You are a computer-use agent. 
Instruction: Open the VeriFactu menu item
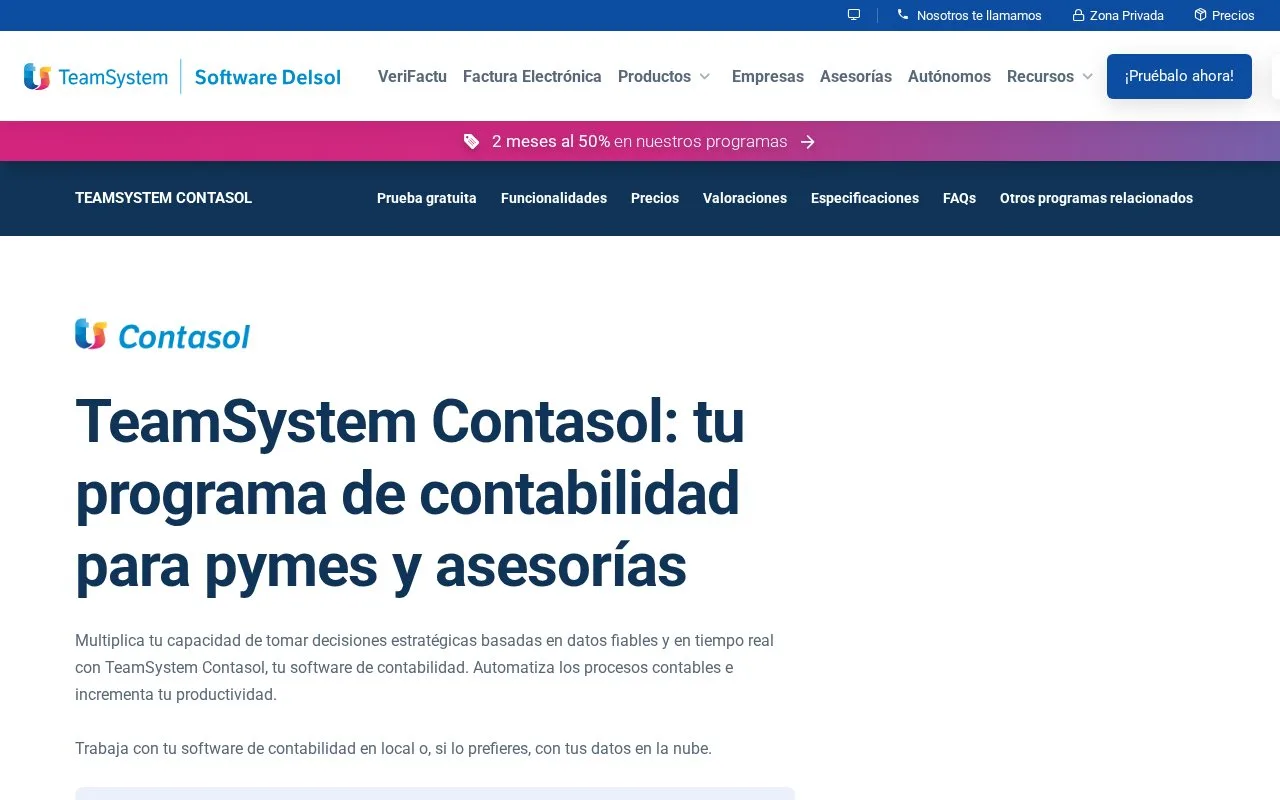(412, 77)
